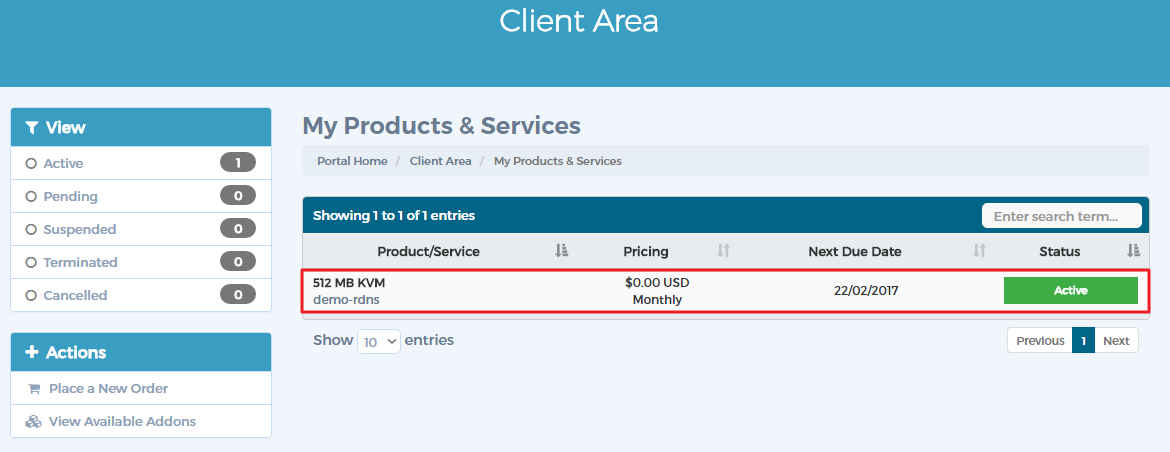The width and height of the screenshot is (1170, 452).
Task: Click the Next pagination button
Action: 1116,340
